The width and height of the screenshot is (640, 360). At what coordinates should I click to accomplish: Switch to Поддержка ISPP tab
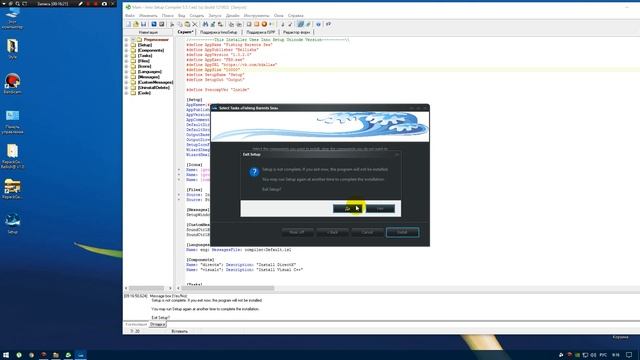(x=260, y=32)
